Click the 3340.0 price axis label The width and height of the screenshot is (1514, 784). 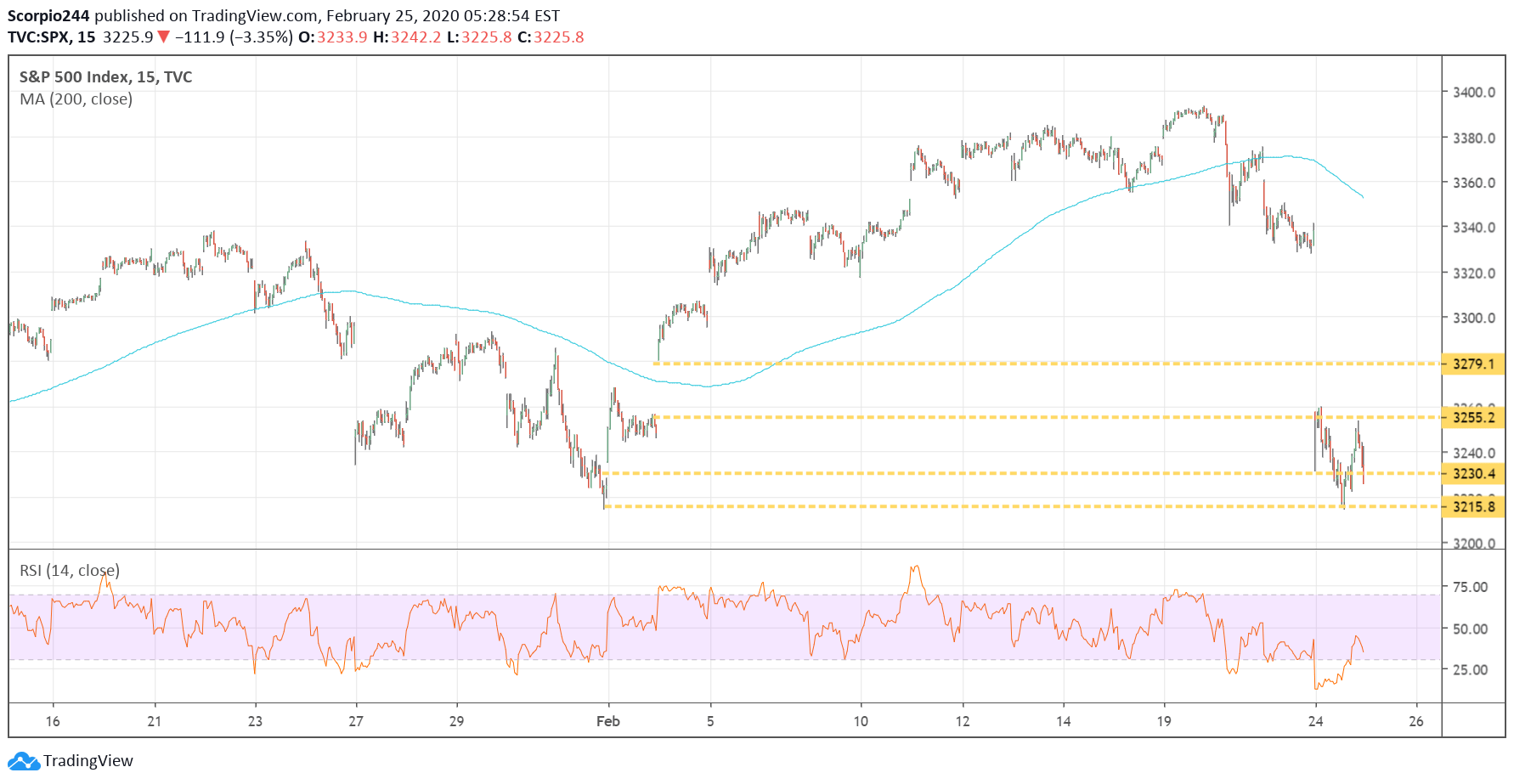[x=1474, y=228]
